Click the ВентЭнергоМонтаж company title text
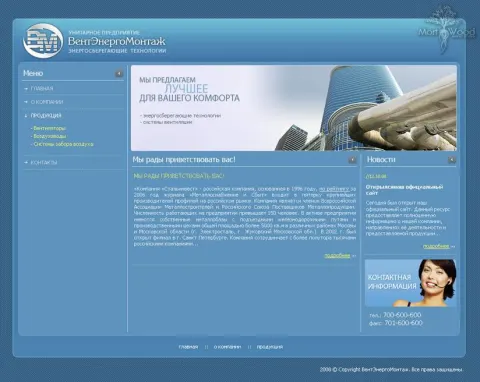The height and width of the screenshot is (382, 480). coord(117,41)
